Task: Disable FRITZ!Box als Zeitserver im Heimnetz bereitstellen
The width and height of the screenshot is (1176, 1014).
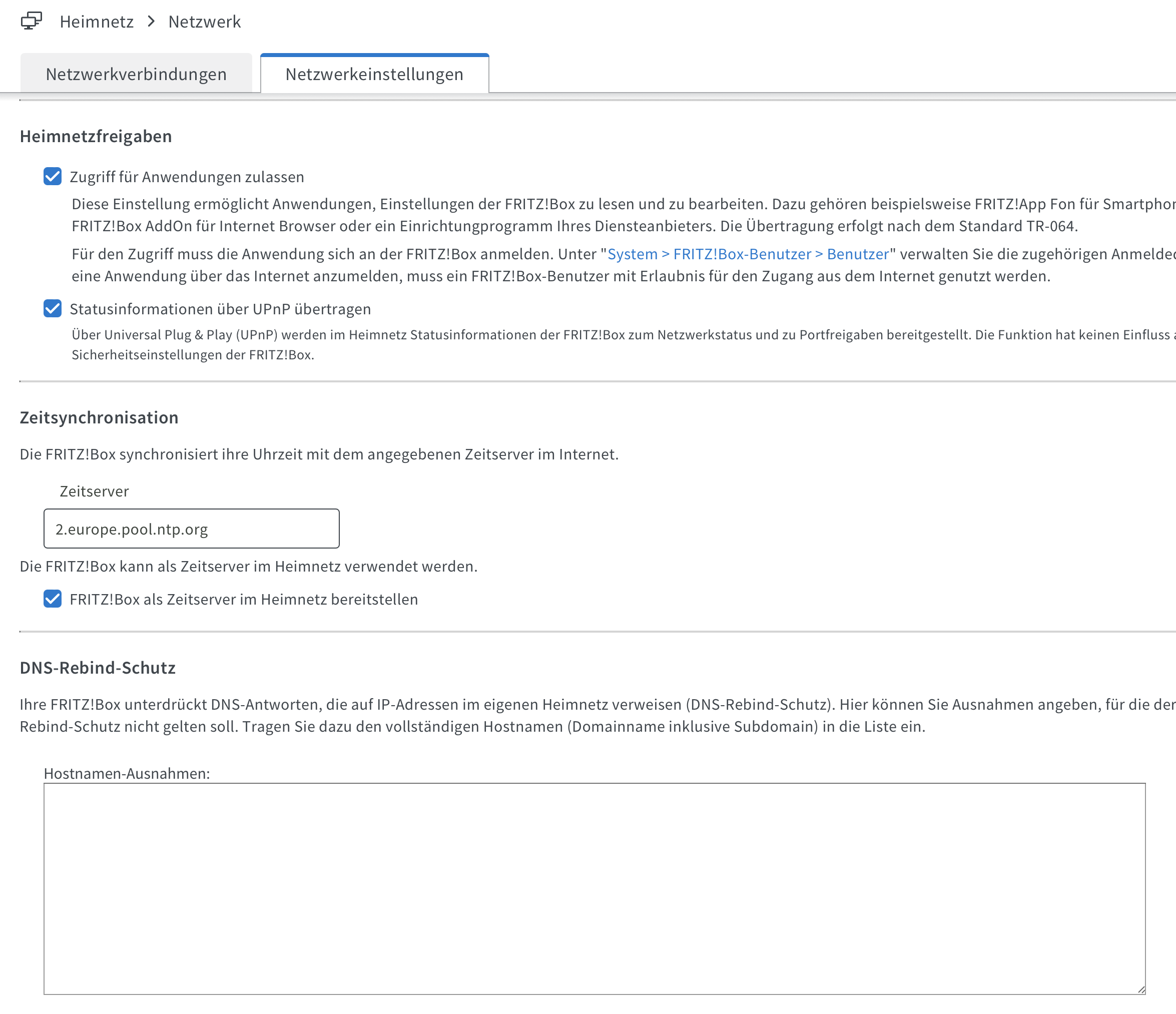Action: pos(53,599)
